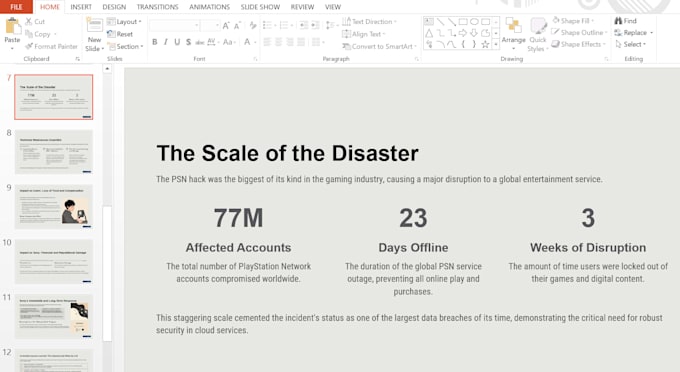The image size is (680, 372).
Task: Add a New Slide
Action: point(95,35)
